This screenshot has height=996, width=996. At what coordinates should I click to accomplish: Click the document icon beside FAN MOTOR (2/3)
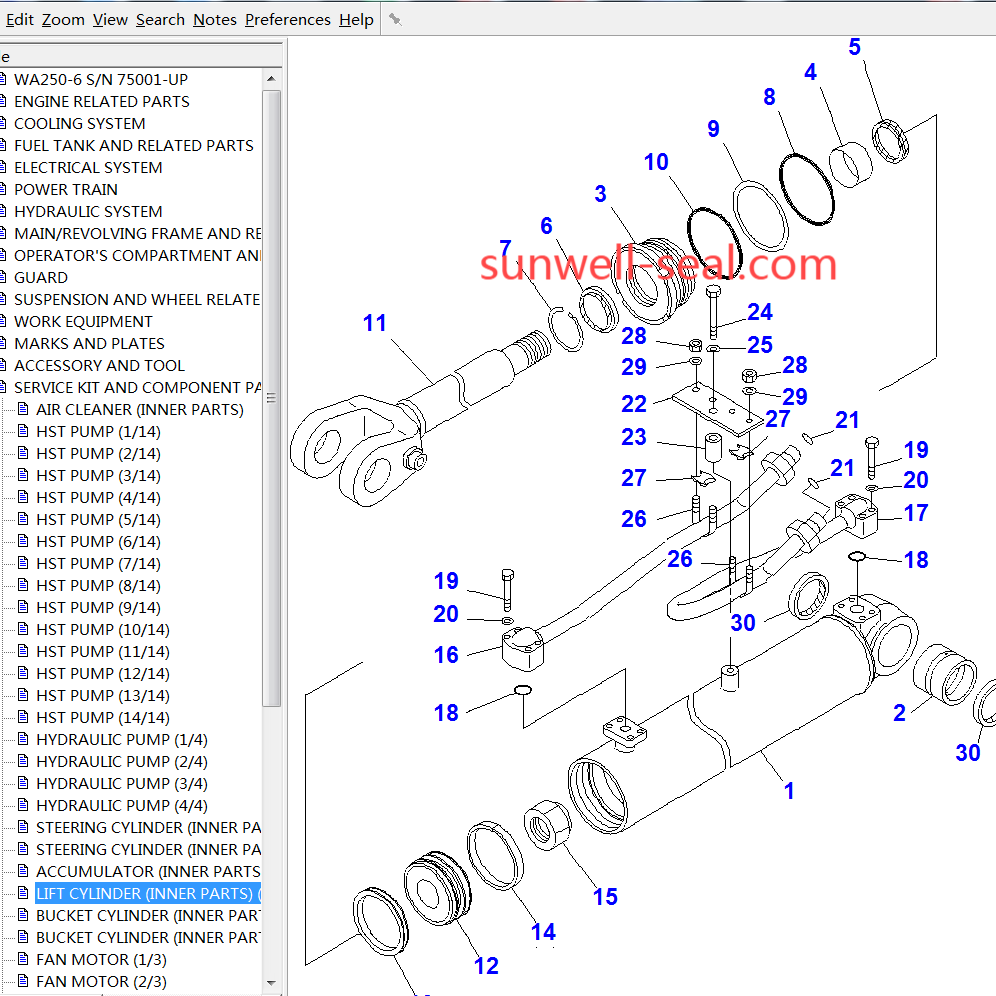pyautogui.click(x=24, y=981)
